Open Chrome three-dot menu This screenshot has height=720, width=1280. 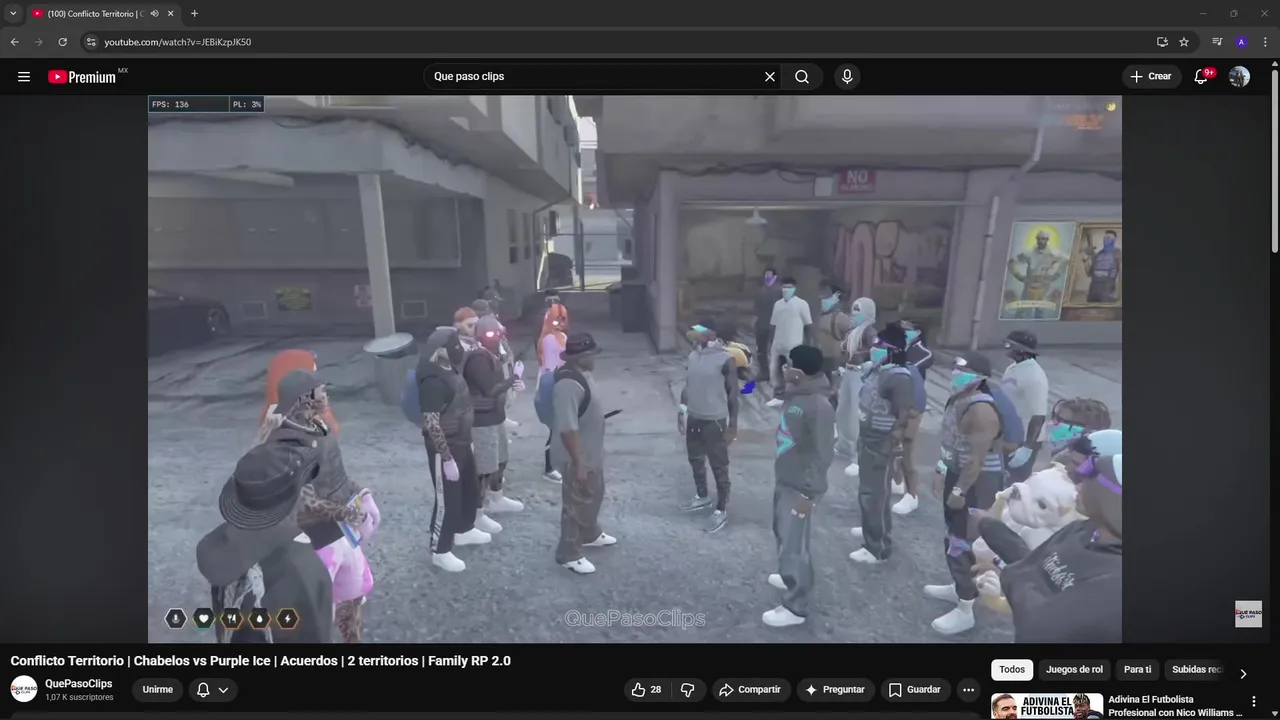1265,42
